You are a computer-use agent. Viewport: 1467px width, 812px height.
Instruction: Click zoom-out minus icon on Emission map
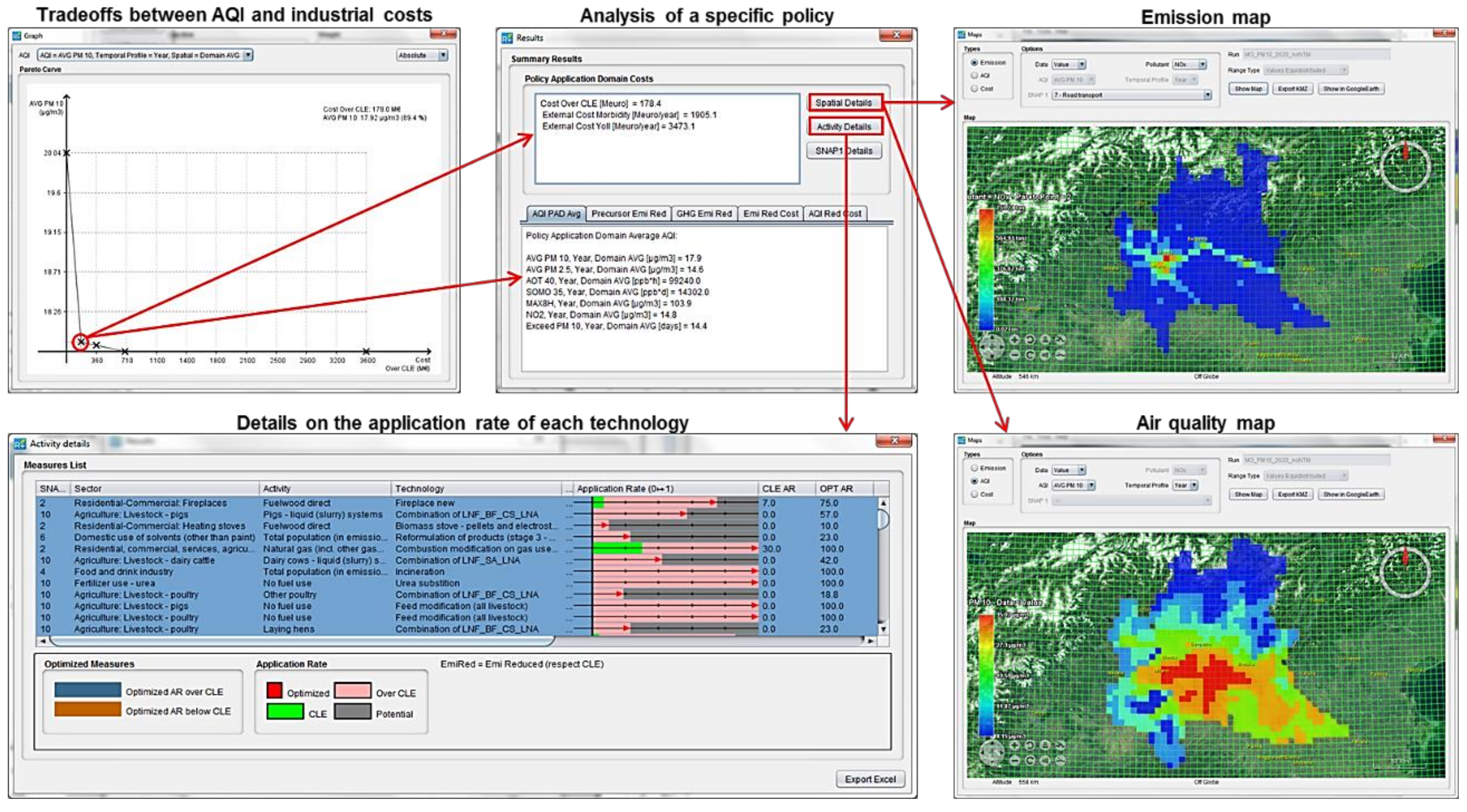click(x=1014, y=355)
